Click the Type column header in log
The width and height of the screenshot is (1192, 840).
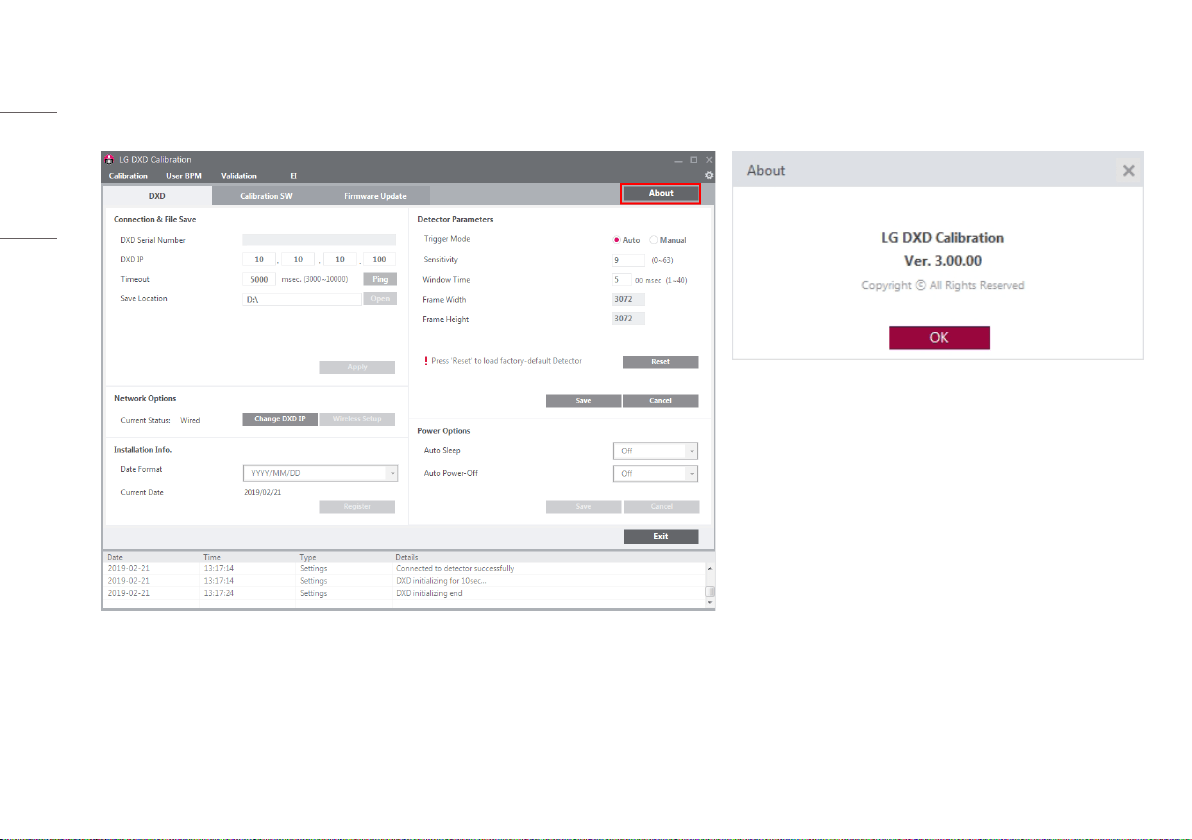click(x=308, y=557)
